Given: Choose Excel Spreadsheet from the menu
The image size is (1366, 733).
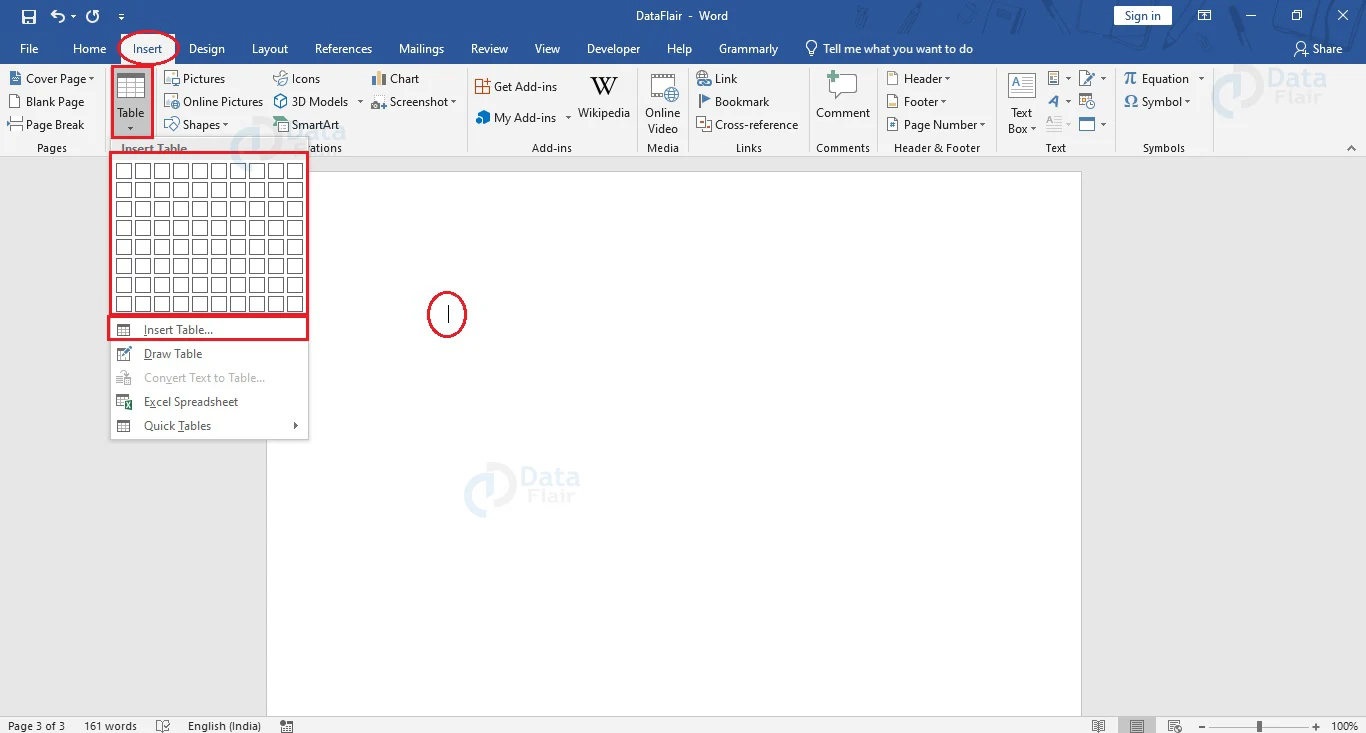Looking at the screenshot, I should [209, 401].
